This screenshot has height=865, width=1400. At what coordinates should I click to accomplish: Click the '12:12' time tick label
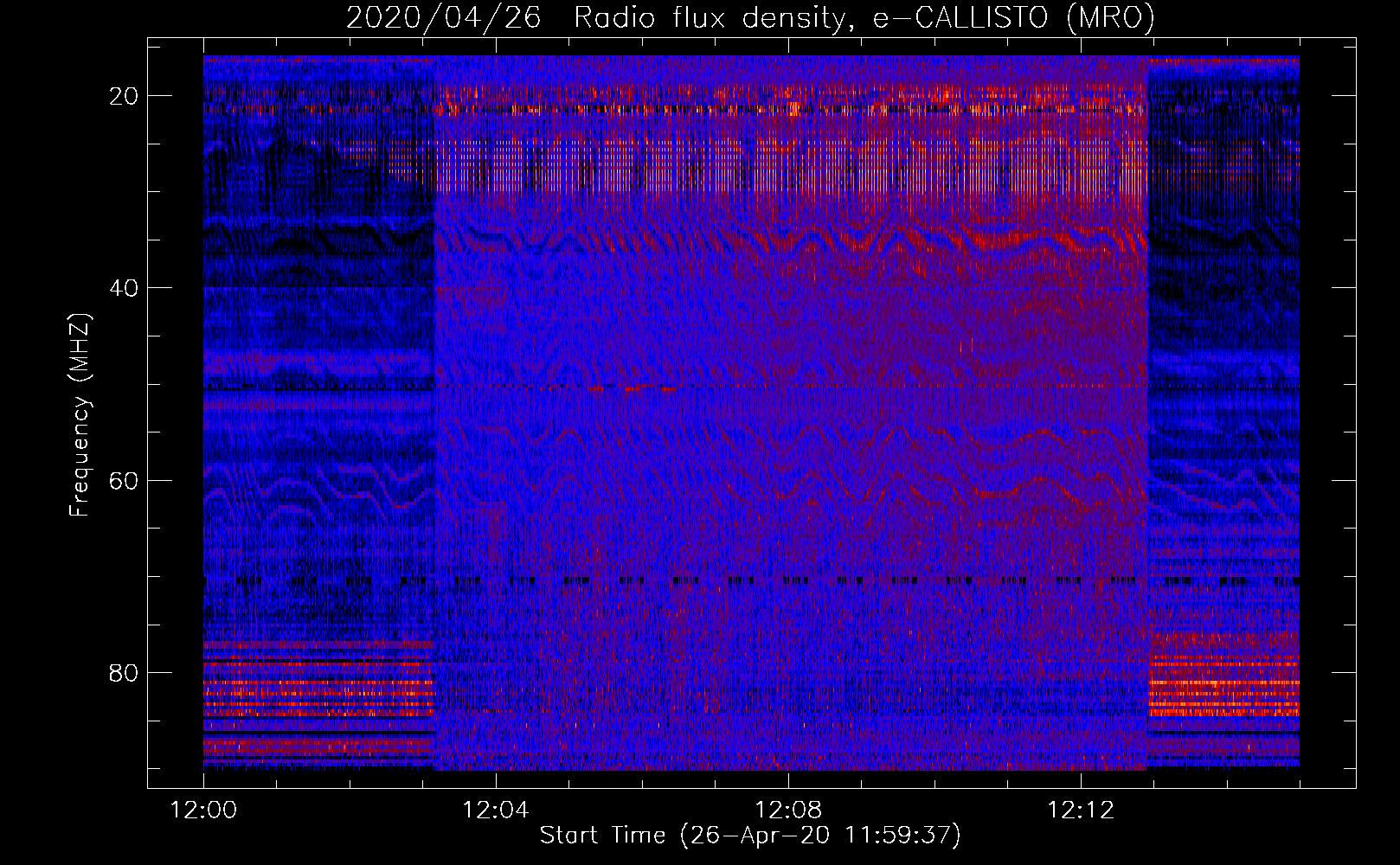pos(1081,811)
